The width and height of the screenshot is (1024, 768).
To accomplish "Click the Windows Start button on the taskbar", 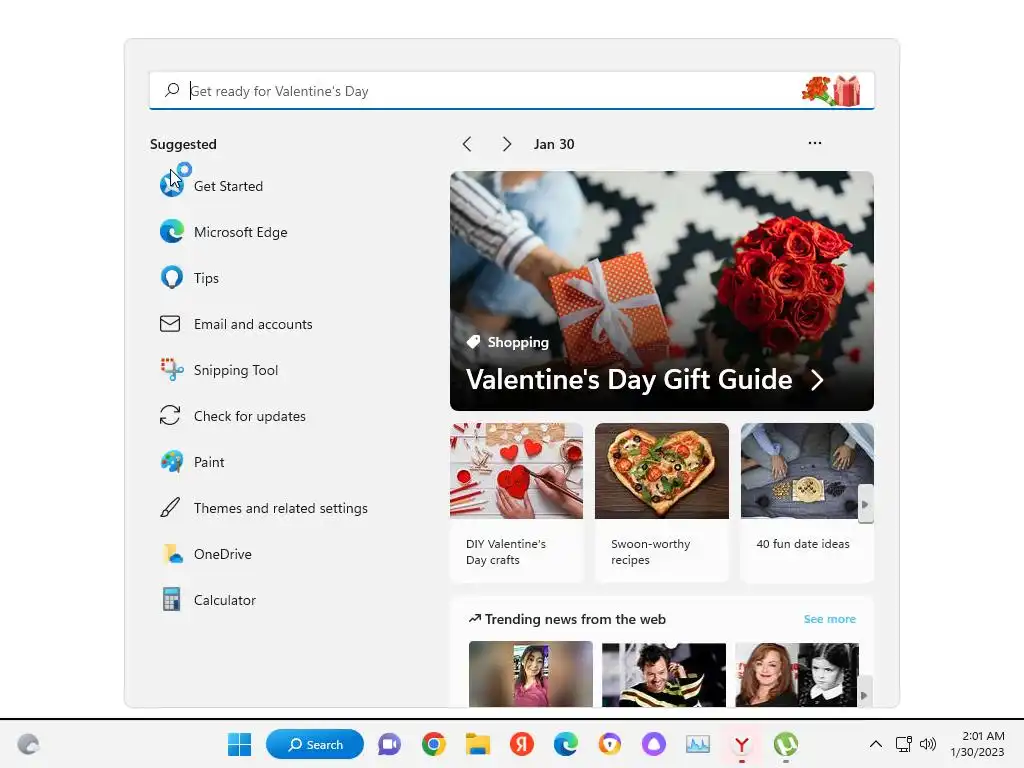I will coord(239,744).
